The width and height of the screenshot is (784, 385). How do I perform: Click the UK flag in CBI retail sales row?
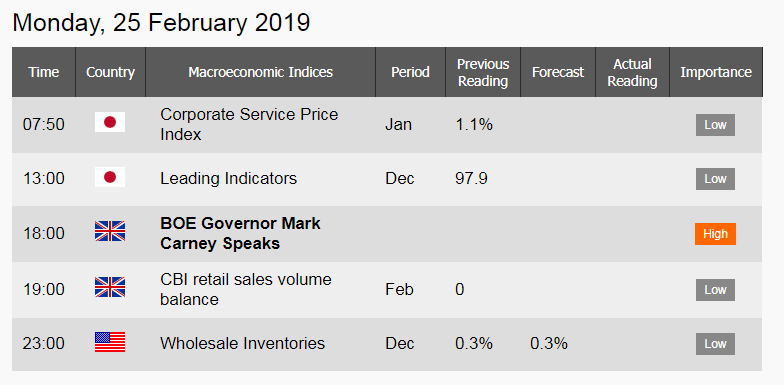point(110,287)
